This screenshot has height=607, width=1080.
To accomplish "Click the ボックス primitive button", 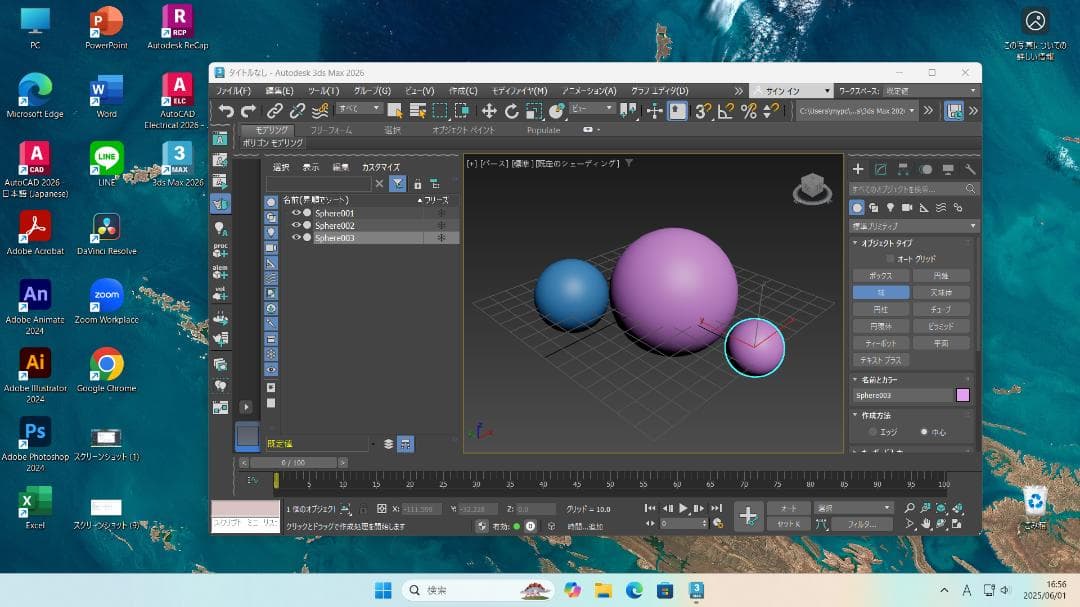I will tap(882, 276).
